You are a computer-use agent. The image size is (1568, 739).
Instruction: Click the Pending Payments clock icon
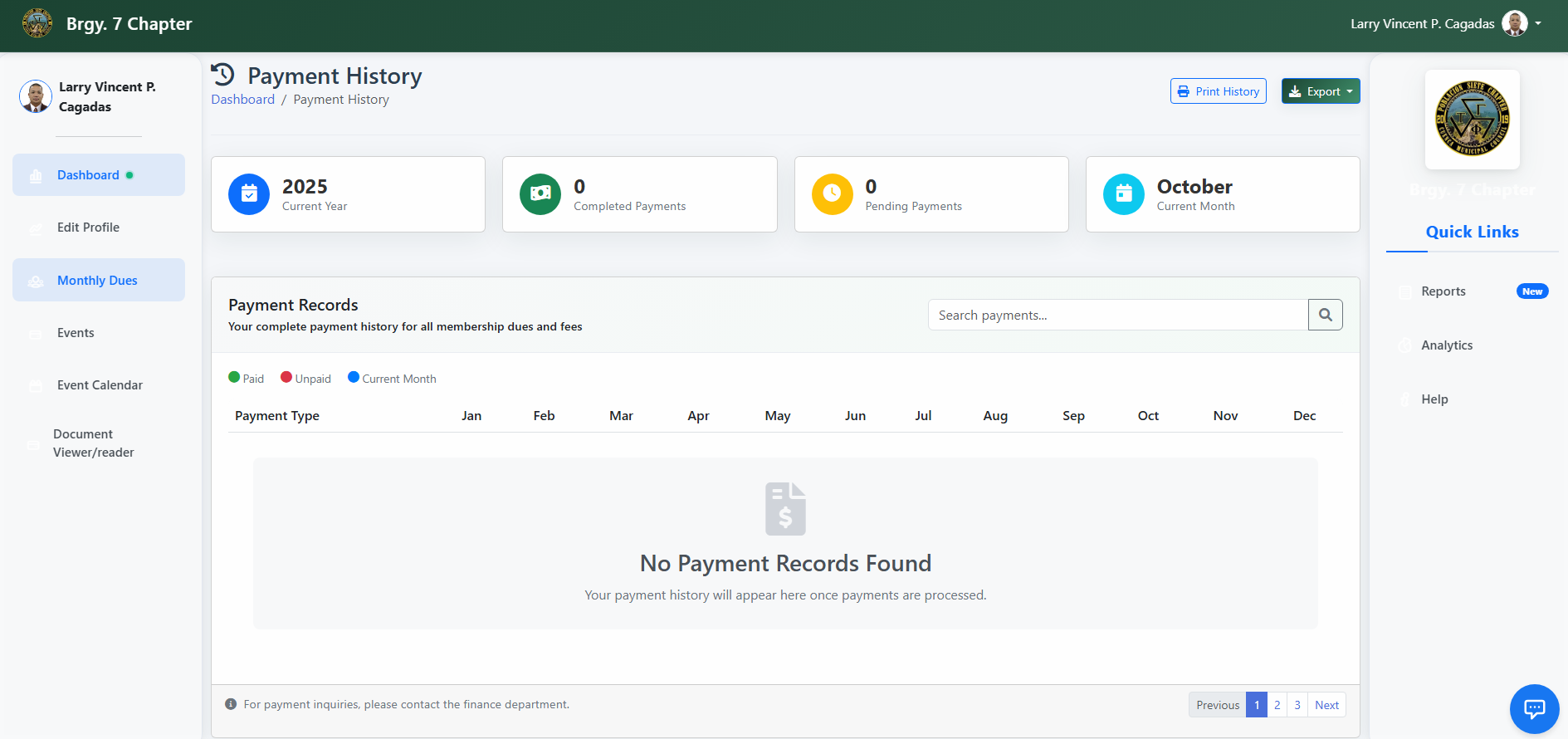click(832, 194)
